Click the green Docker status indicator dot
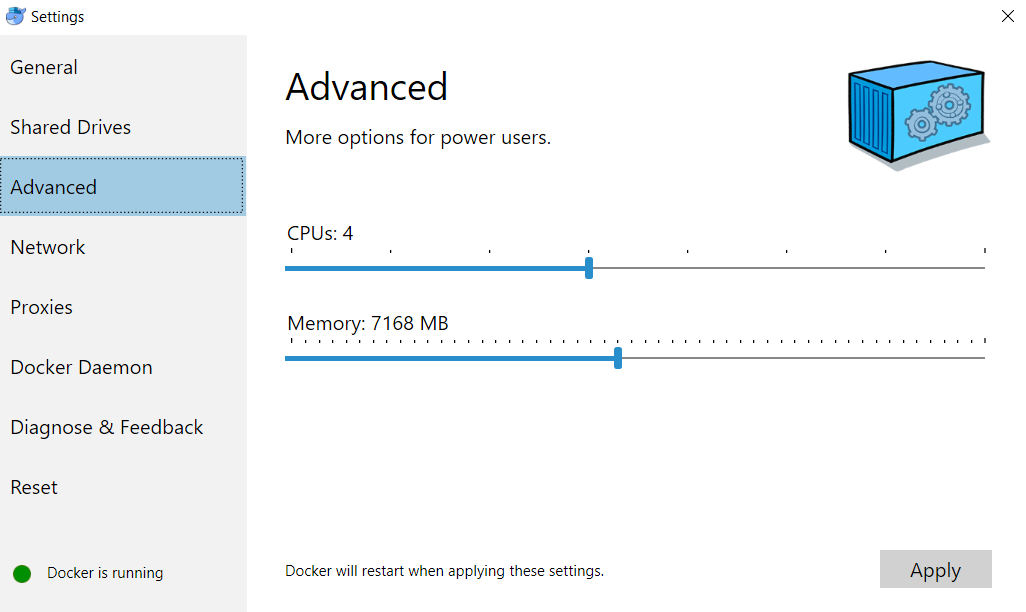 click(x=22, y=573)
